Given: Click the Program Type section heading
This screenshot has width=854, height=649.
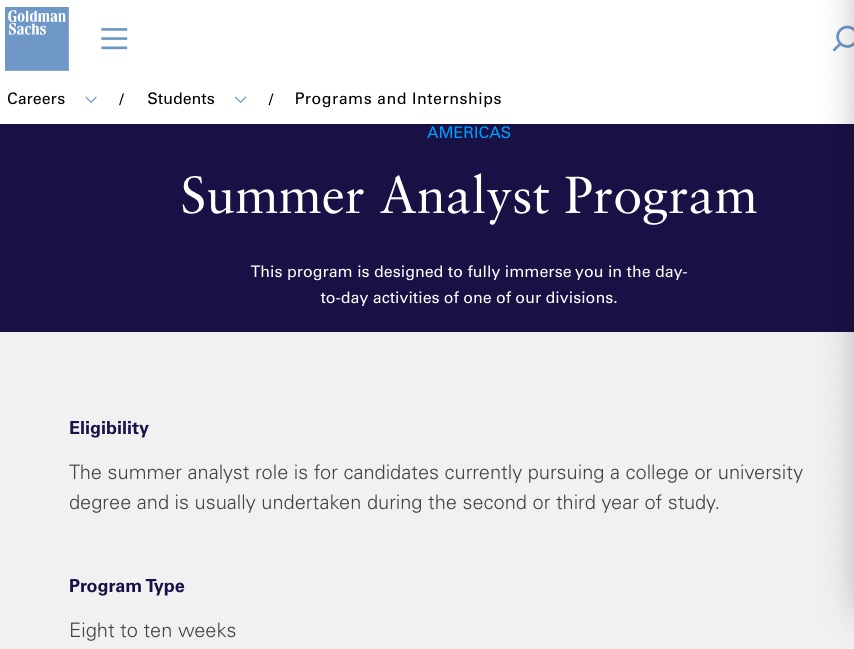Looking at the screenshot, I should (x=127, y=586).
